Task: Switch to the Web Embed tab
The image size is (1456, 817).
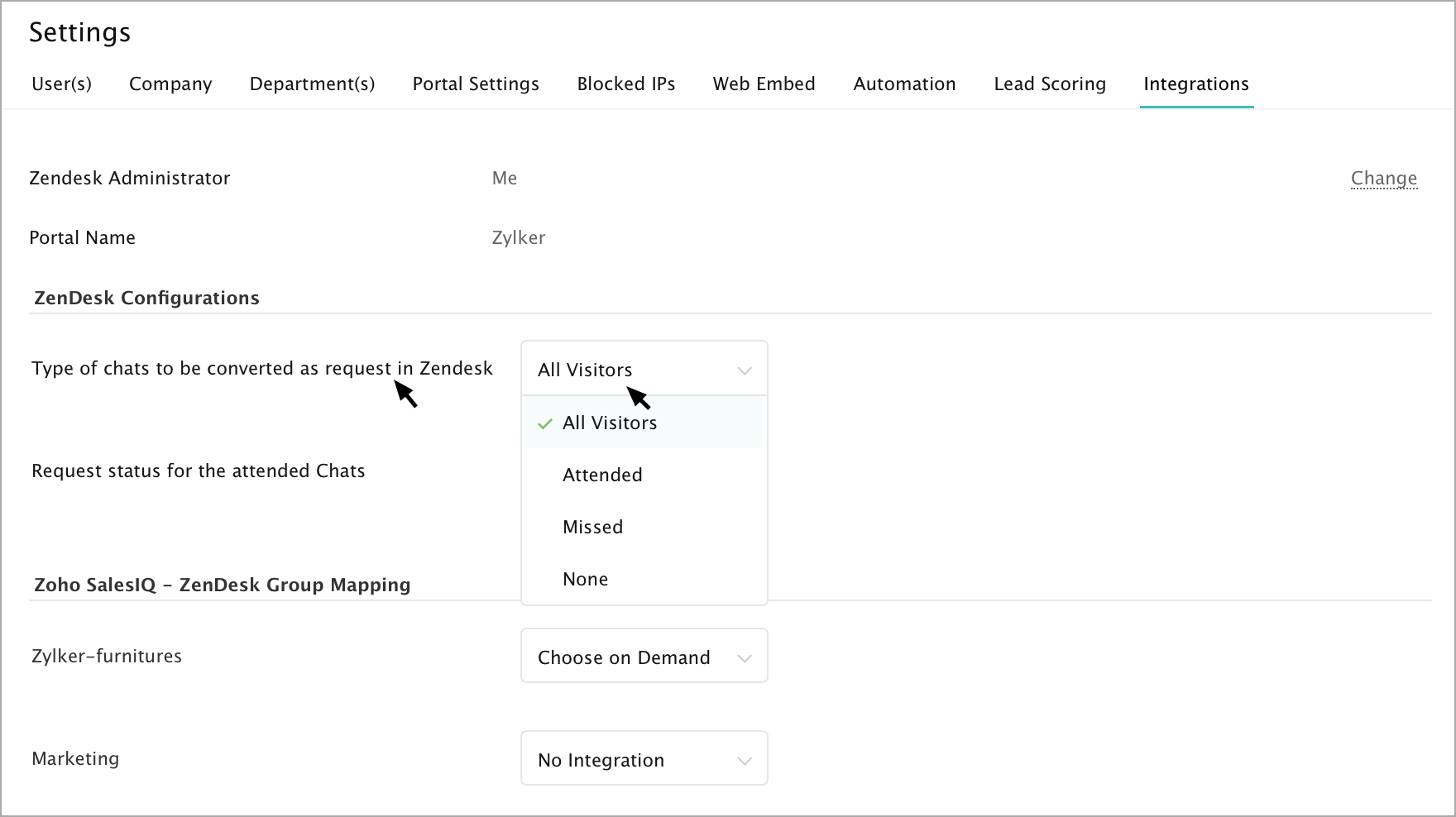Action: tap(764, 84)
